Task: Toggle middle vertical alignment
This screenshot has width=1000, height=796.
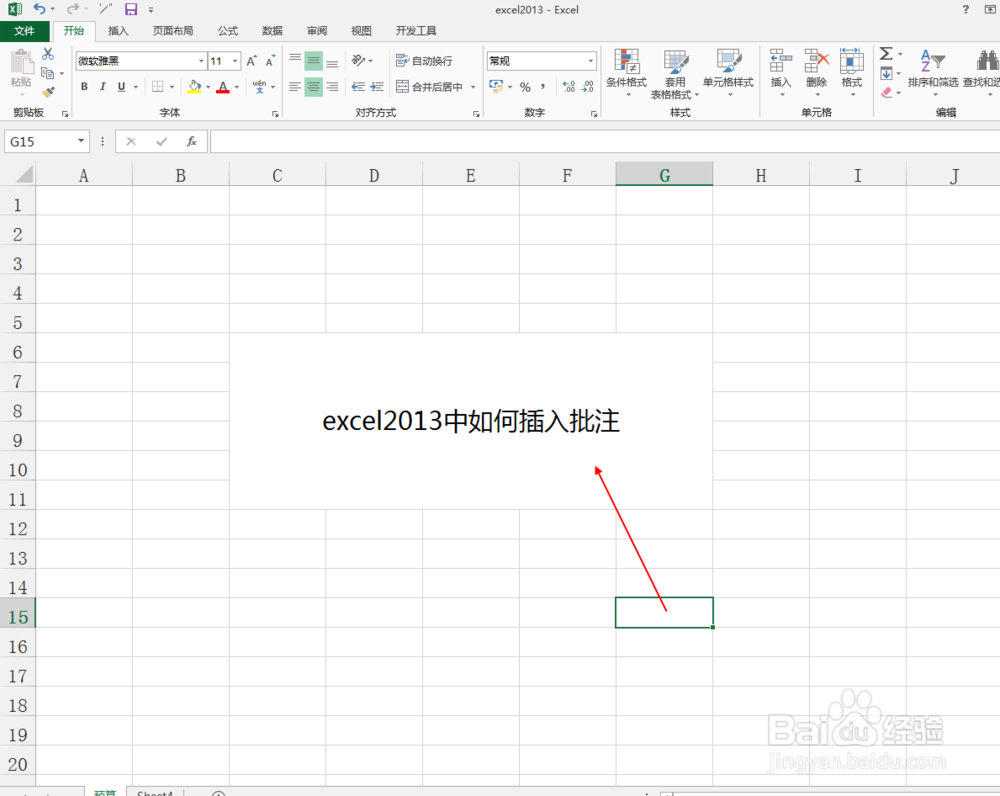Action: pyautogui.click(x=313, y=61)
